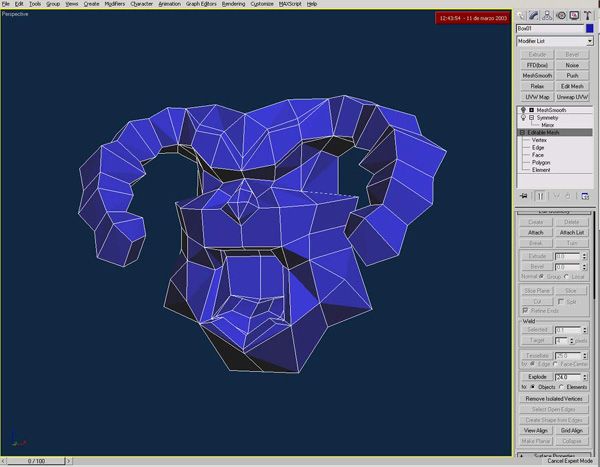Viewport: 600px width, 467px height.
Task: Click the Make Unique stack icon
Action: (556, 196)
